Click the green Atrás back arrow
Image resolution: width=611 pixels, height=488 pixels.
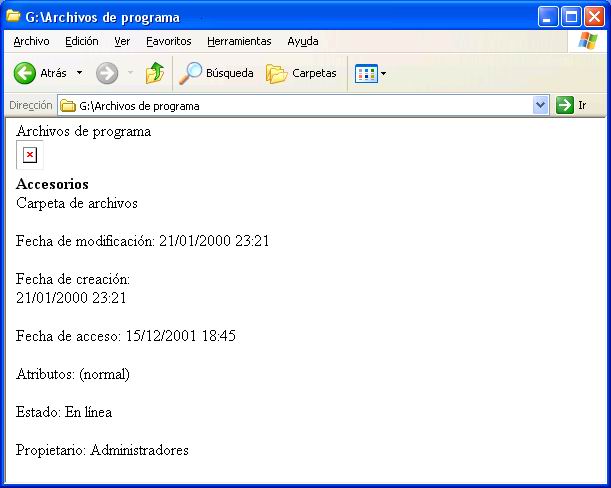(x=25, y=73)
